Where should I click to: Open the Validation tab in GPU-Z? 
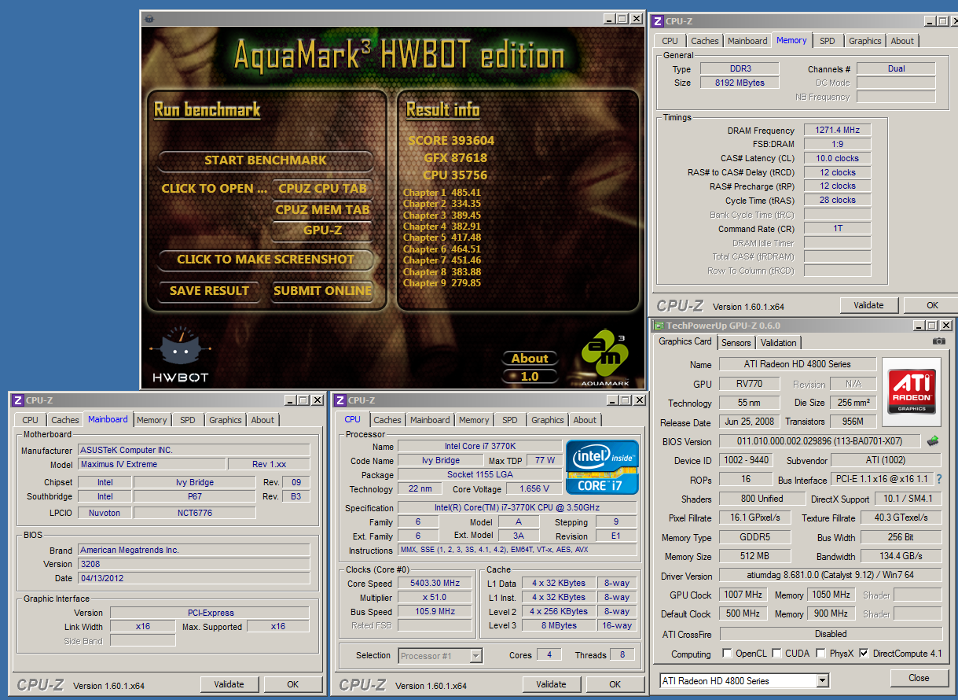(778, 343)
